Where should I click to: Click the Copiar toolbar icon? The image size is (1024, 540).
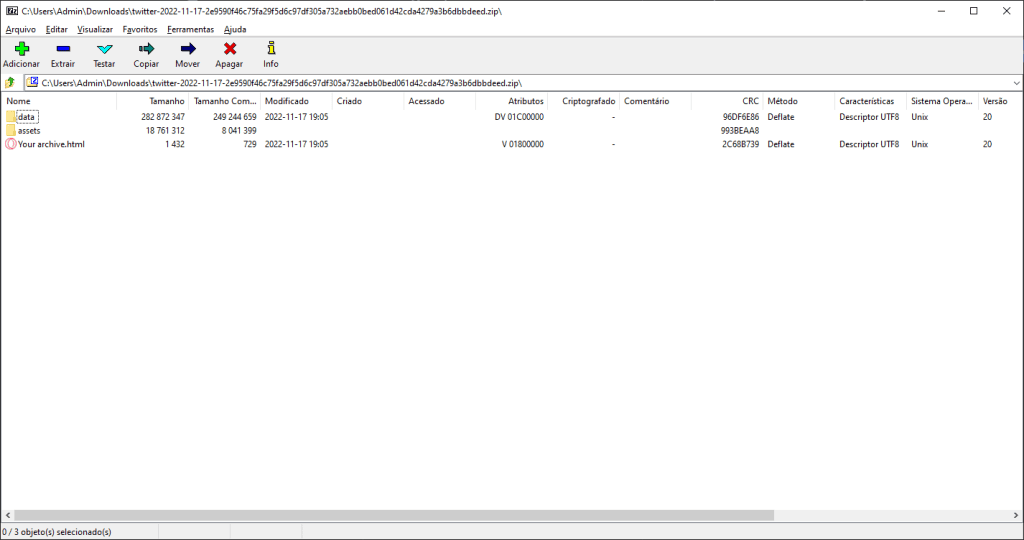(146, 49)
